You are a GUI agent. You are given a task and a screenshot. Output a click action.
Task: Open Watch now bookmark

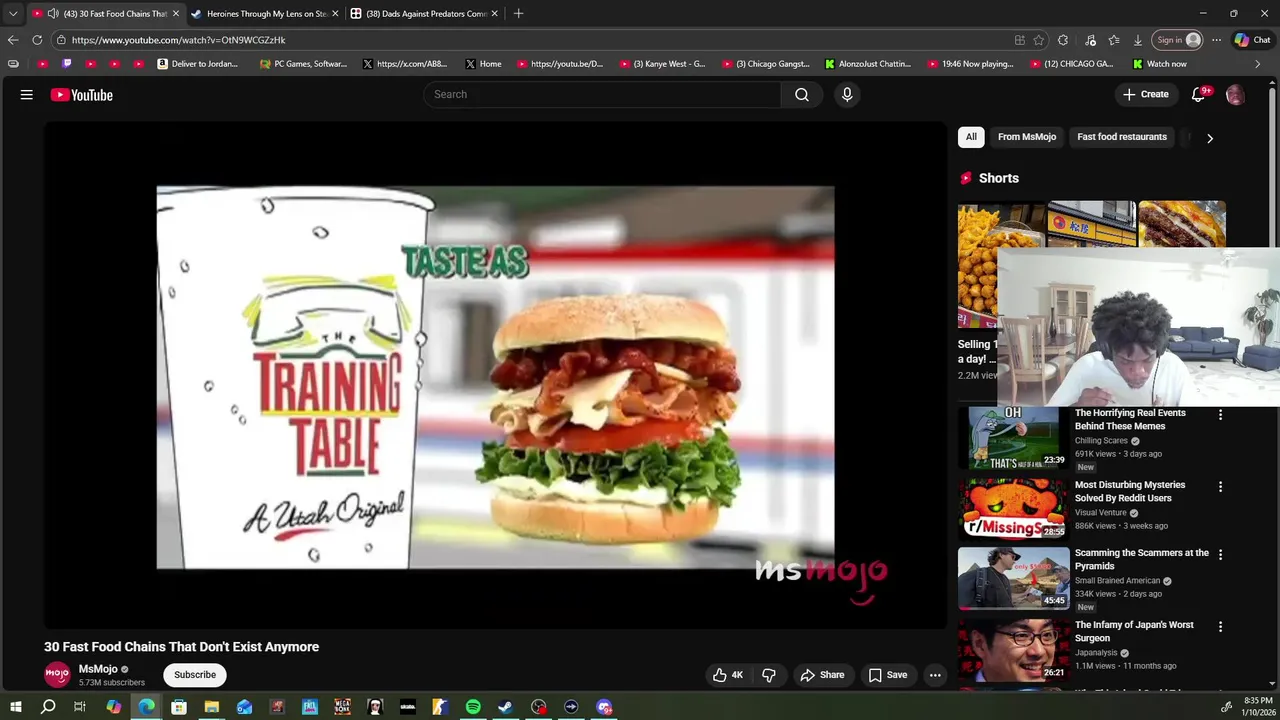[x=1159, y=64]
